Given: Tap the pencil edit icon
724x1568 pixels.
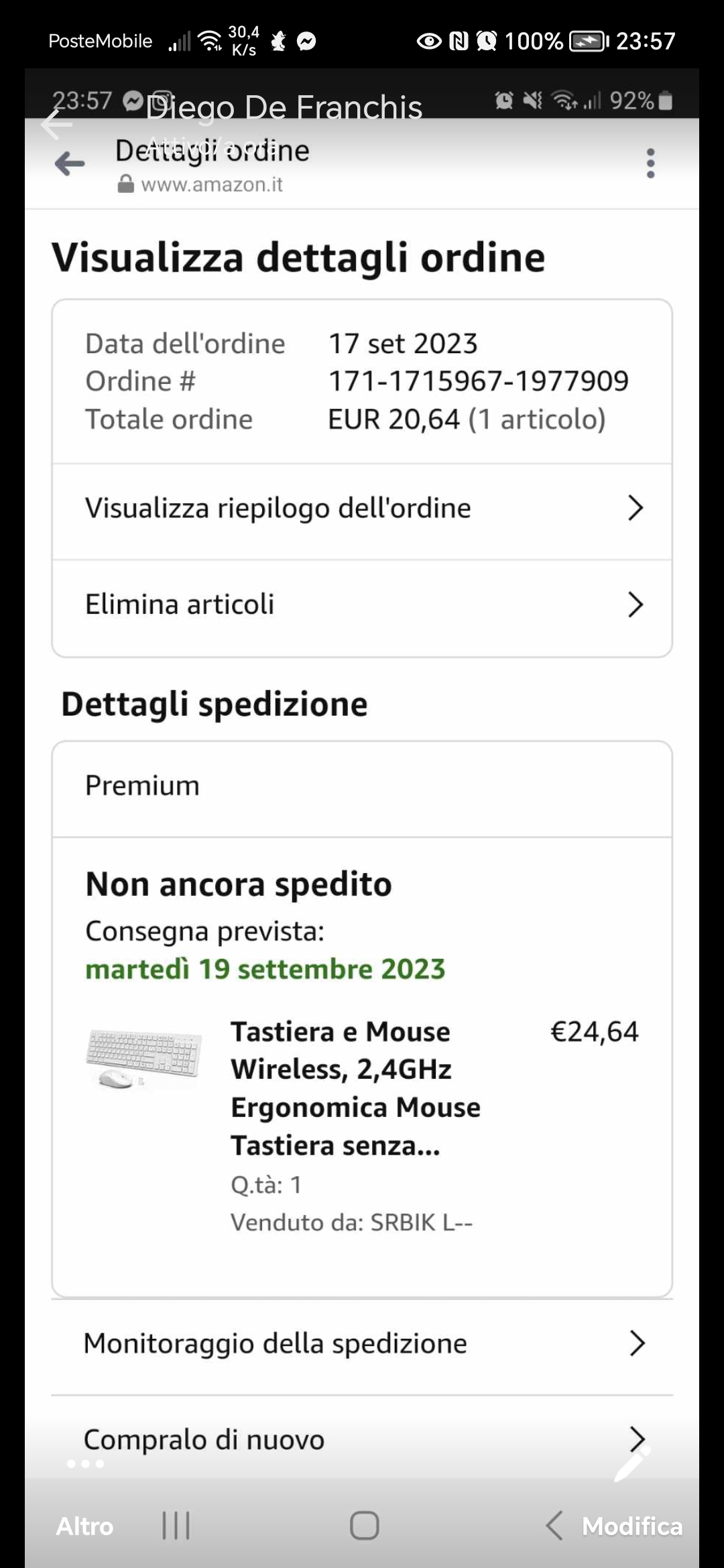Looking at the screenshot, I should 633,1463.
